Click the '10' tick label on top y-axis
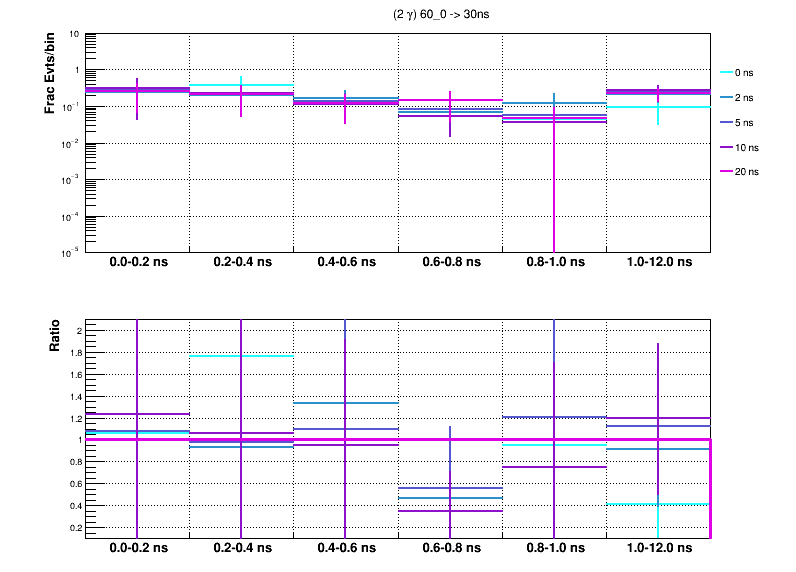Image resolution: width=796 pixels, height=572 pixels. (x=75, y=34)
